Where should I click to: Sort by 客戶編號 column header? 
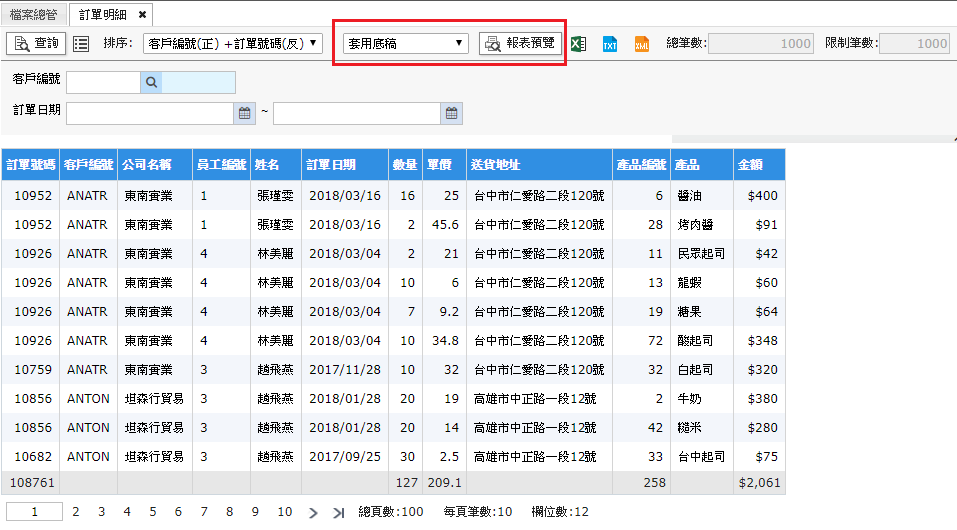click(88, 165)
